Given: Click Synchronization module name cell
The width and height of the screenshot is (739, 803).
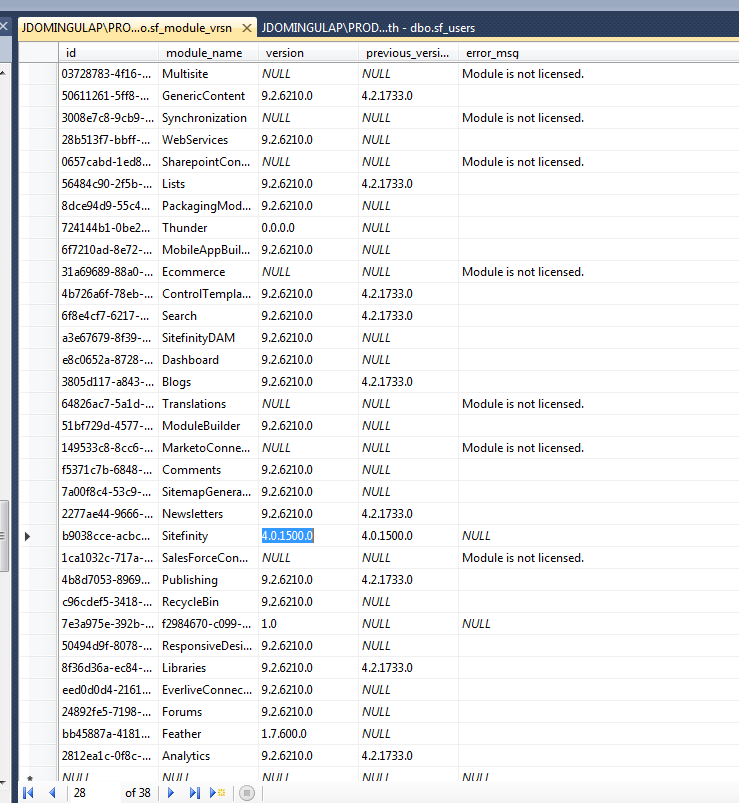Looking at the screenshot, I should 208,118.
